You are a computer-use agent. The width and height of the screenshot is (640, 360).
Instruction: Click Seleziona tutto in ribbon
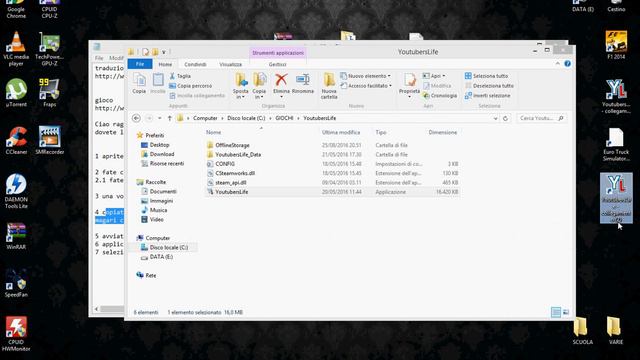pos(487,76)
